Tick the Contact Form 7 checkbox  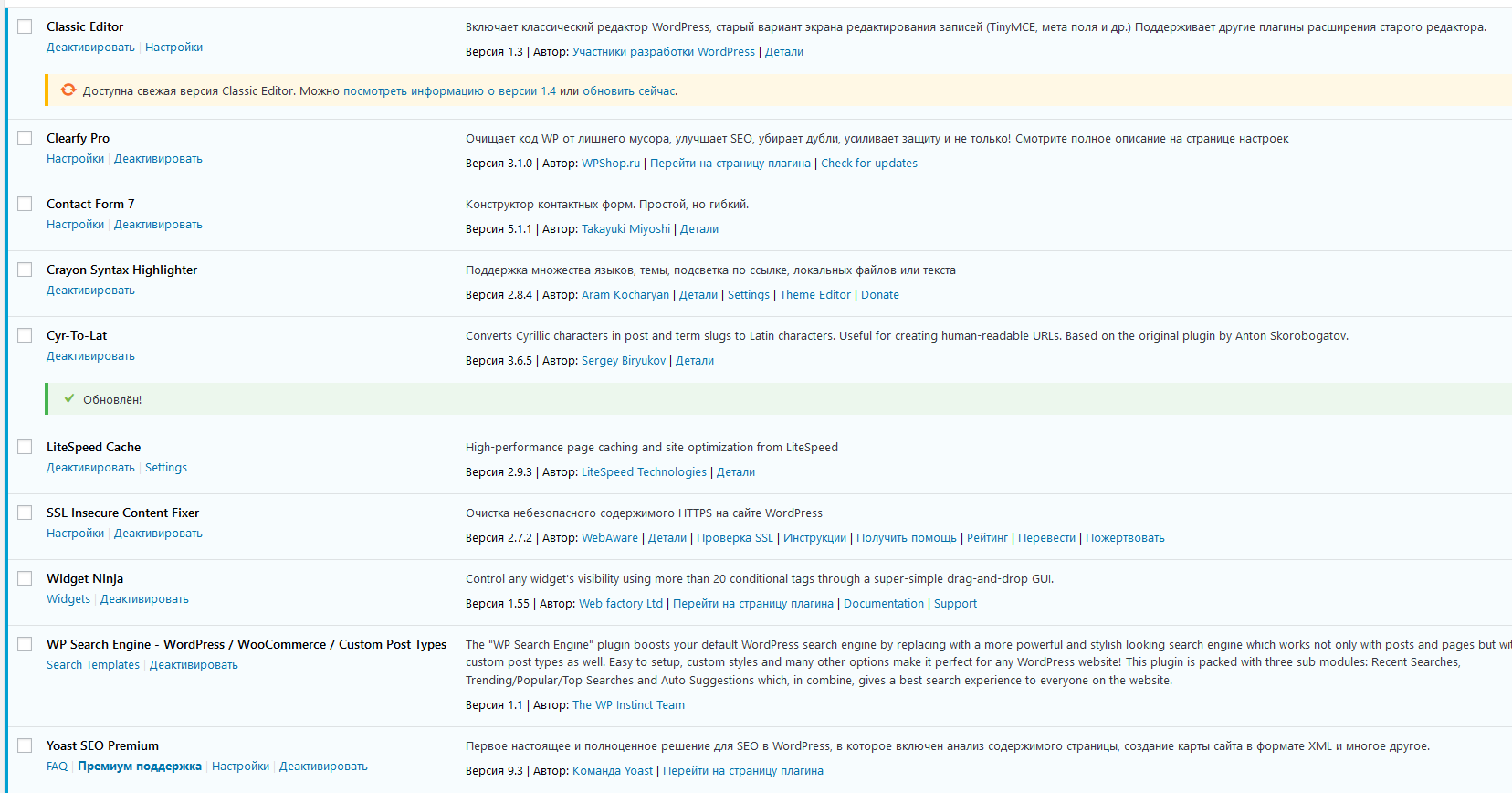[x=25, y=204]
